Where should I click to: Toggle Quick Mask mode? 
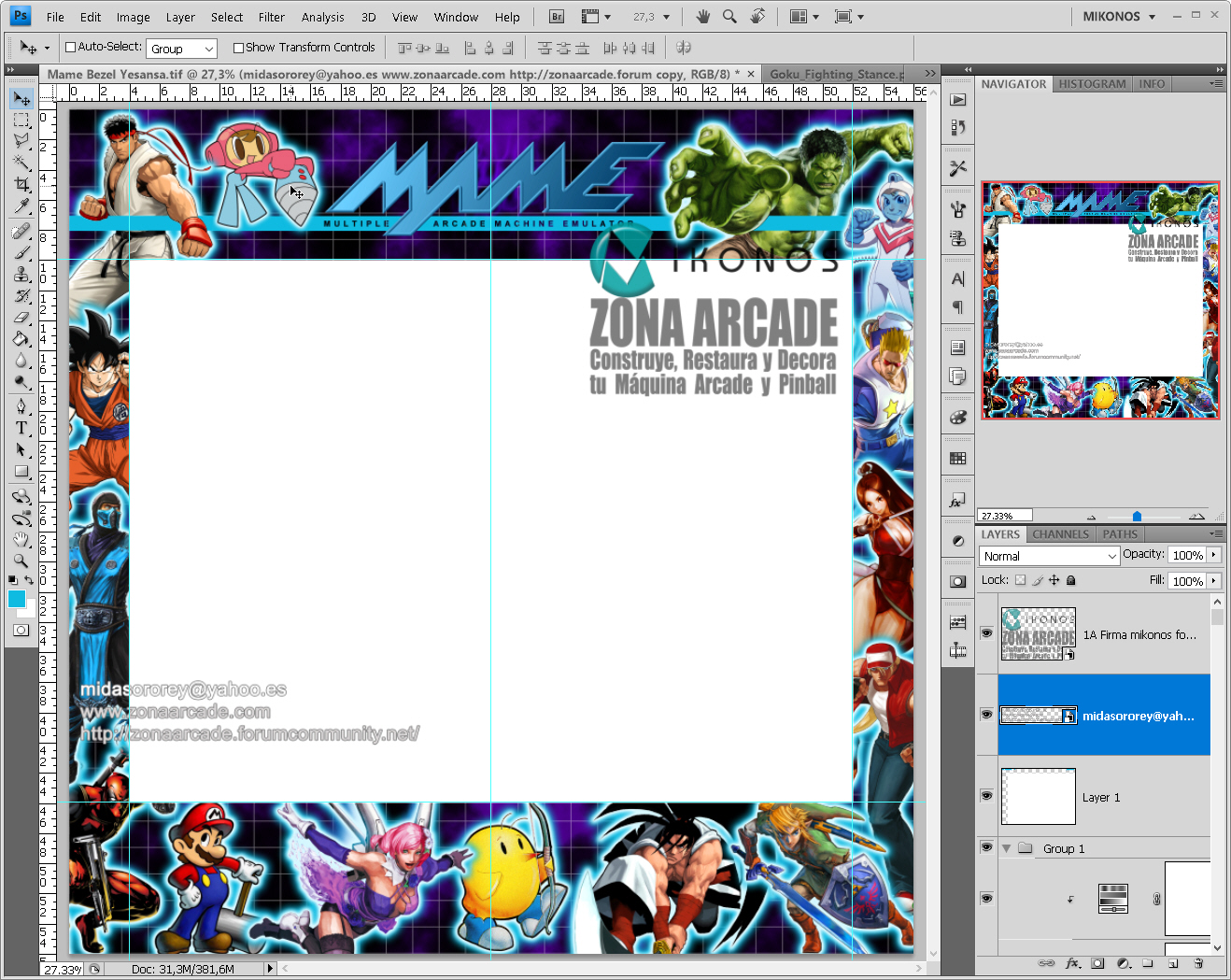[21, 631]
